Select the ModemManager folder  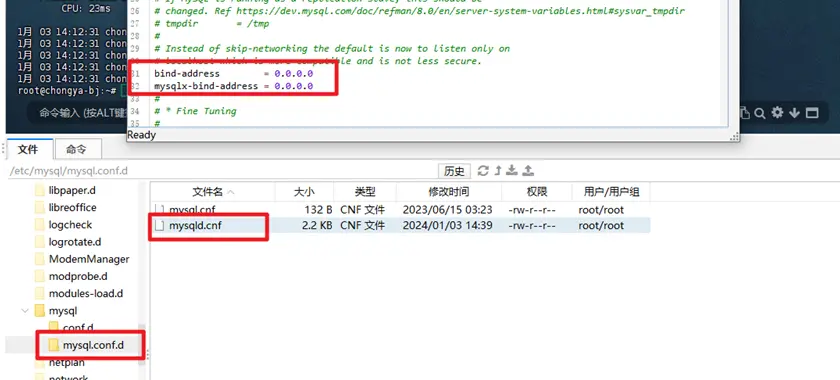tap(89, 259)
